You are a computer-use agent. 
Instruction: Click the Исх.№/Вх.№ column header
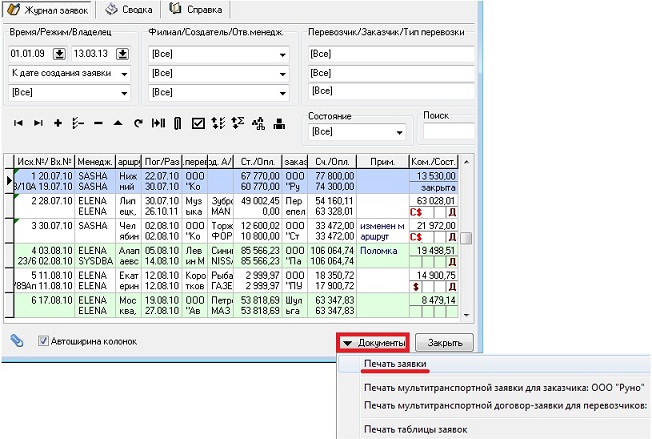[x=44, y=161]
